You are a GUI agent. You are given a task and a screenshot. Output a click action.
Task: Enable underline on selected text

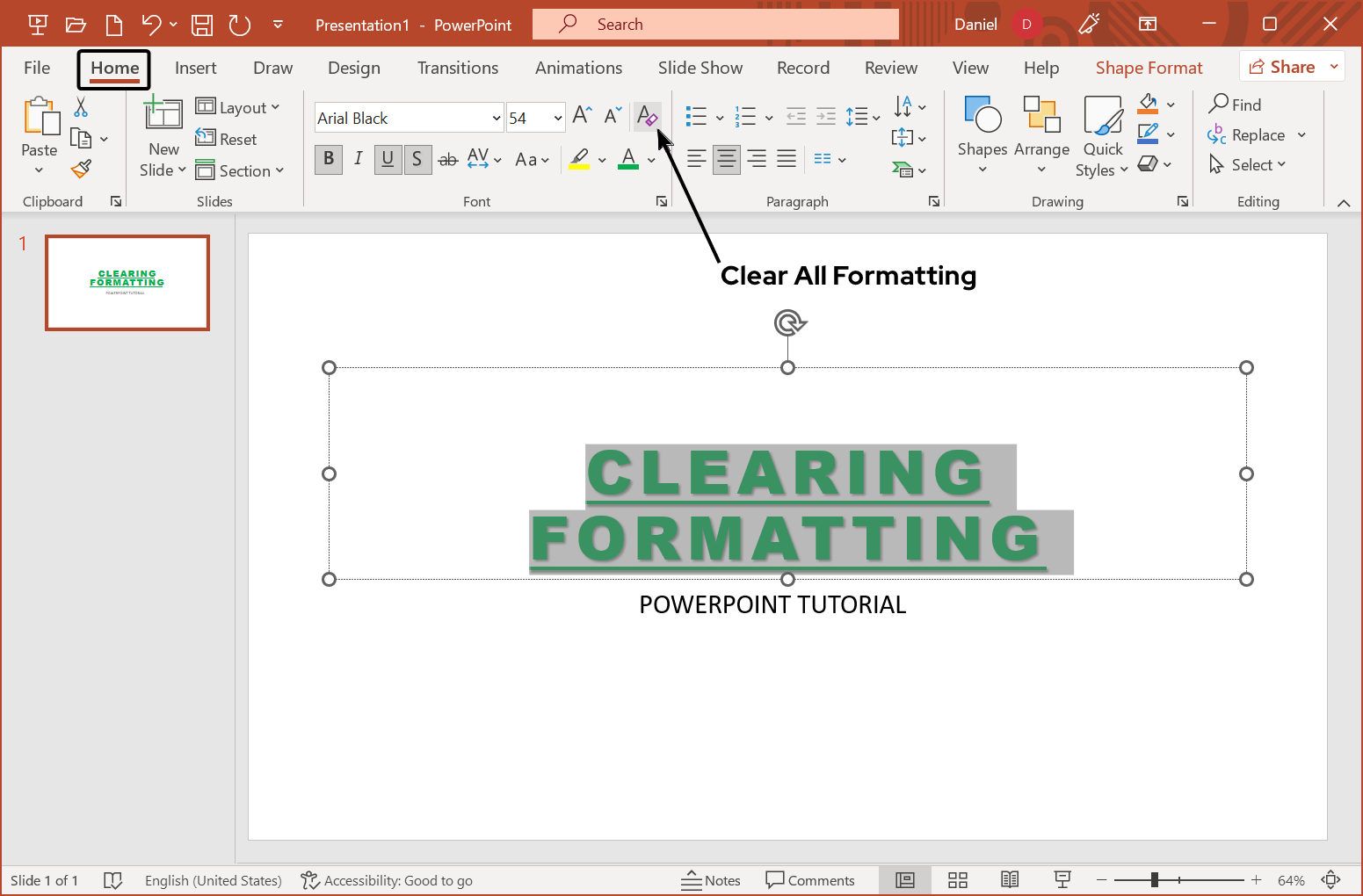388,159
